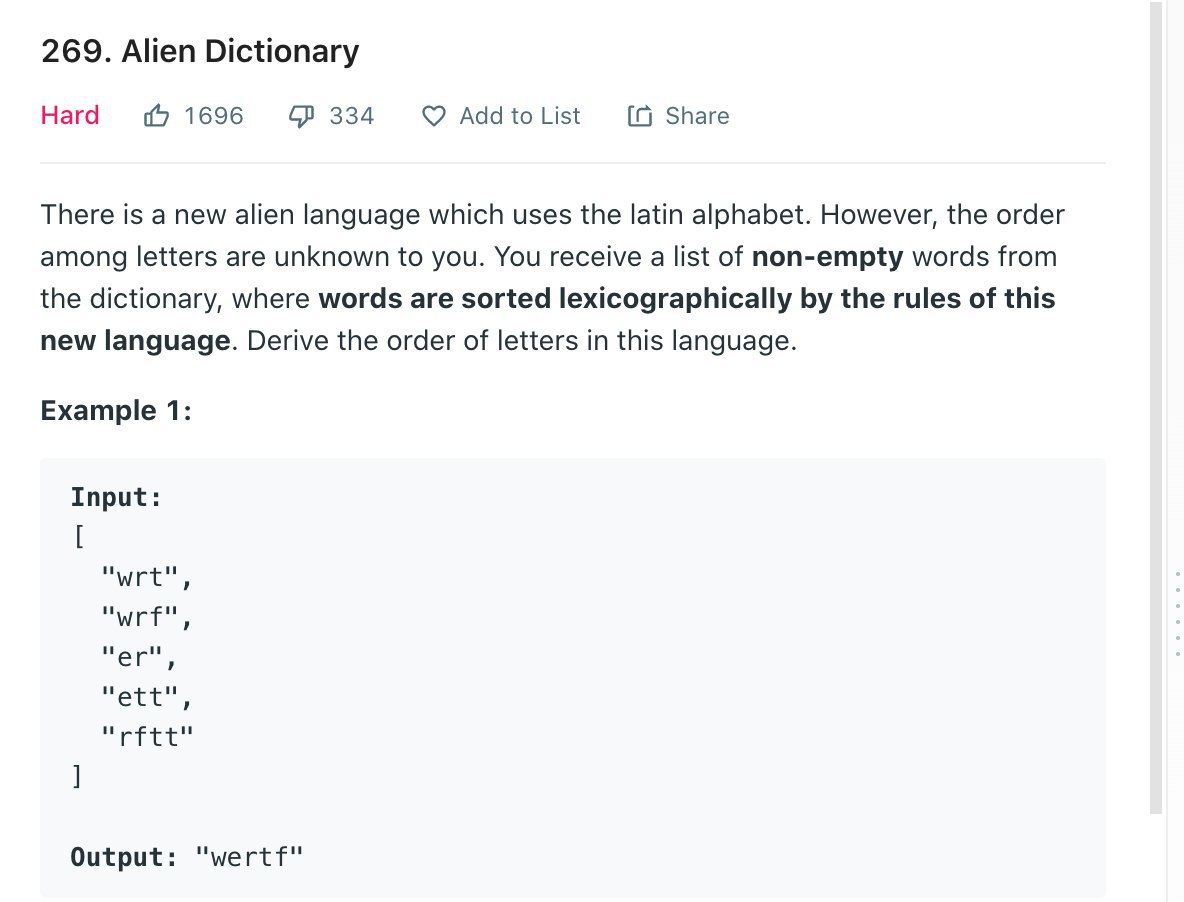
Task: Click the "rftt" input word
Action: [x=148, y=737]
